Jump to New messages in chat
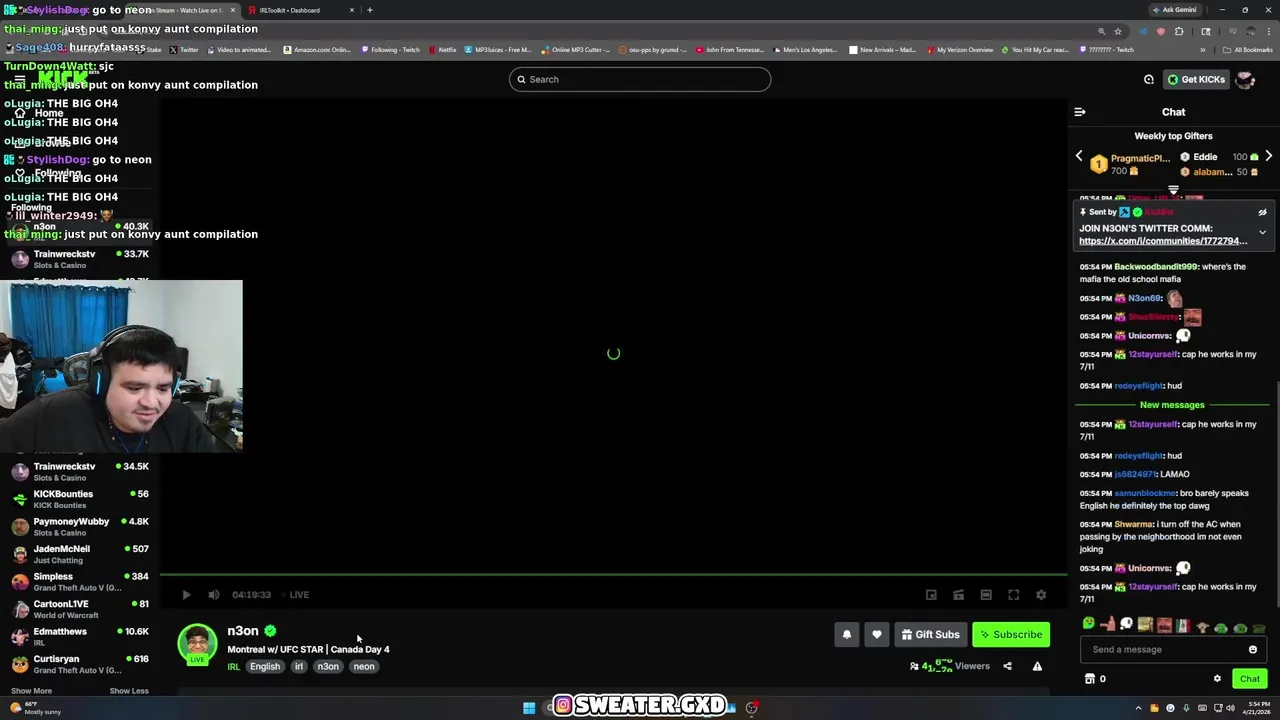 click(x=1172, y=405)
